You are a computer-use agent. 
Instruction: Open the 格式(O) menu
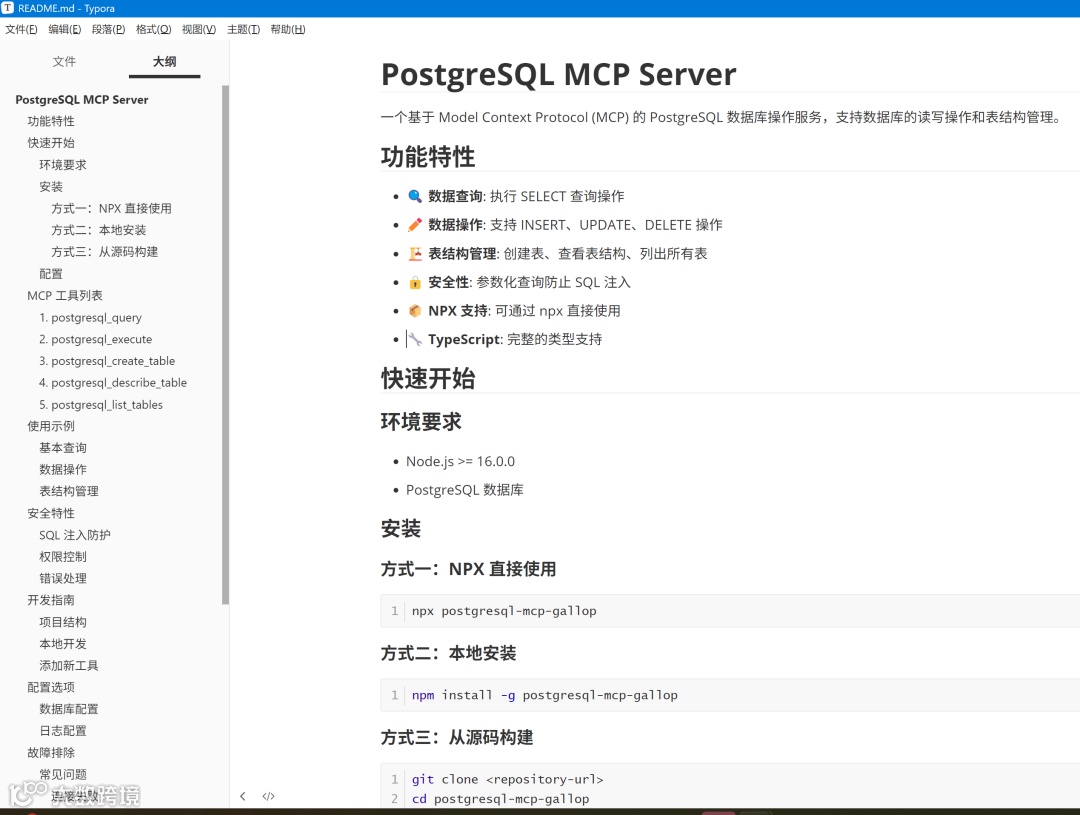pyautogui.click(x=154, y=29)
